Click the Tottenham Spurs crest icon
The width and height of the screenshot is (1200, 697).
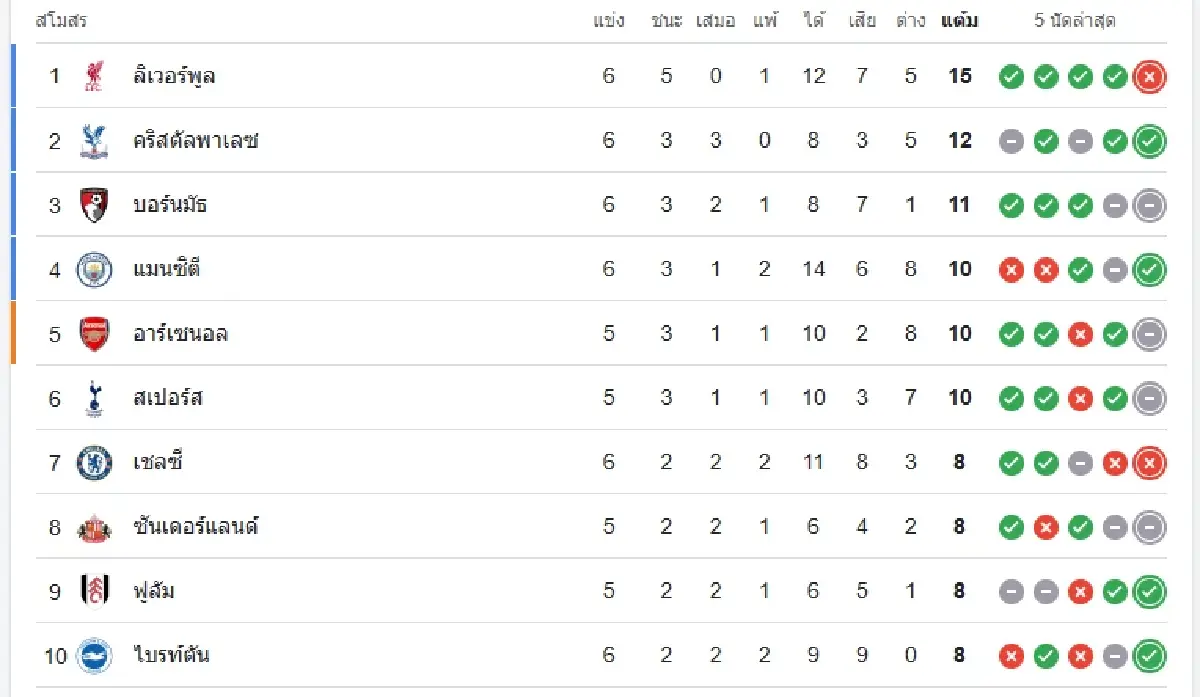click(x=94, y=398)
